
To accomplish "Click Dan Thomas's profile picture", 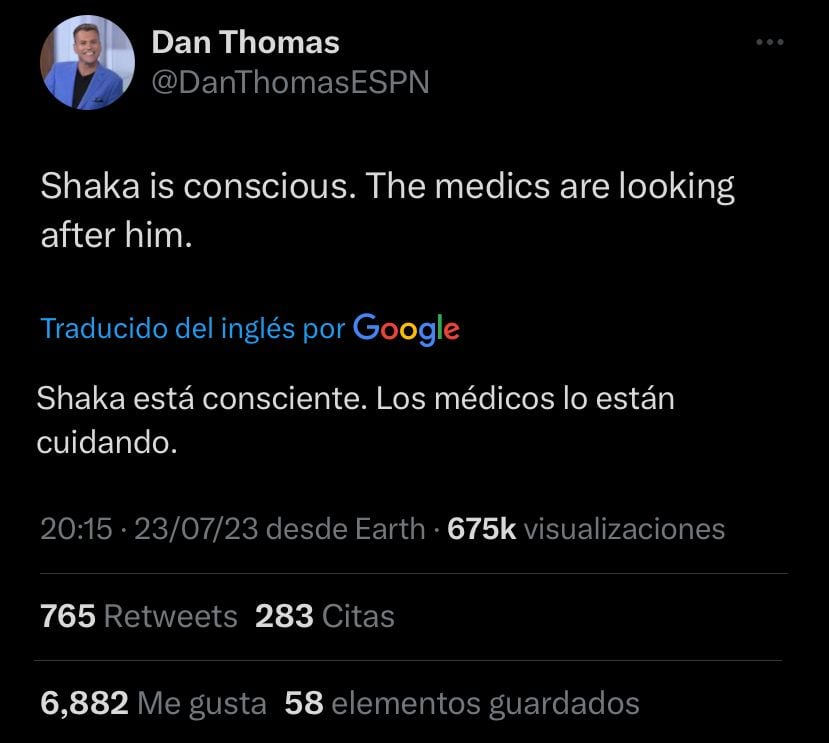I will 87,62.
